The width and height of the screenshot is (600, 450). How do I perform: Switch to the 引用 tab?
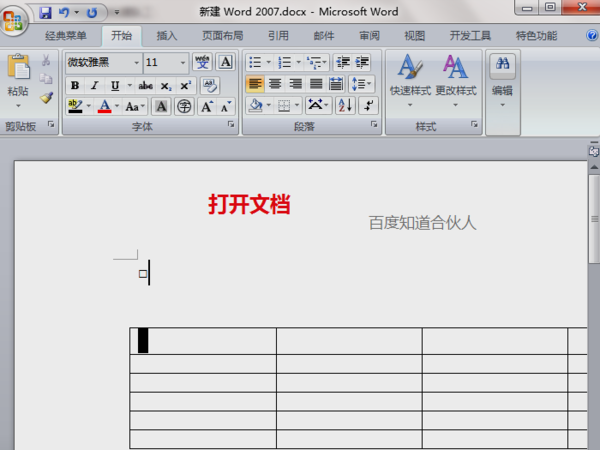pos(278,36)
